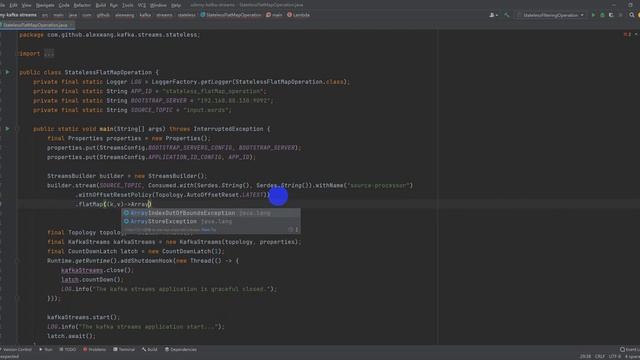Click the green Run button in toolbar
This screenshot has height=360, width=640.
(x=593, y=15)
